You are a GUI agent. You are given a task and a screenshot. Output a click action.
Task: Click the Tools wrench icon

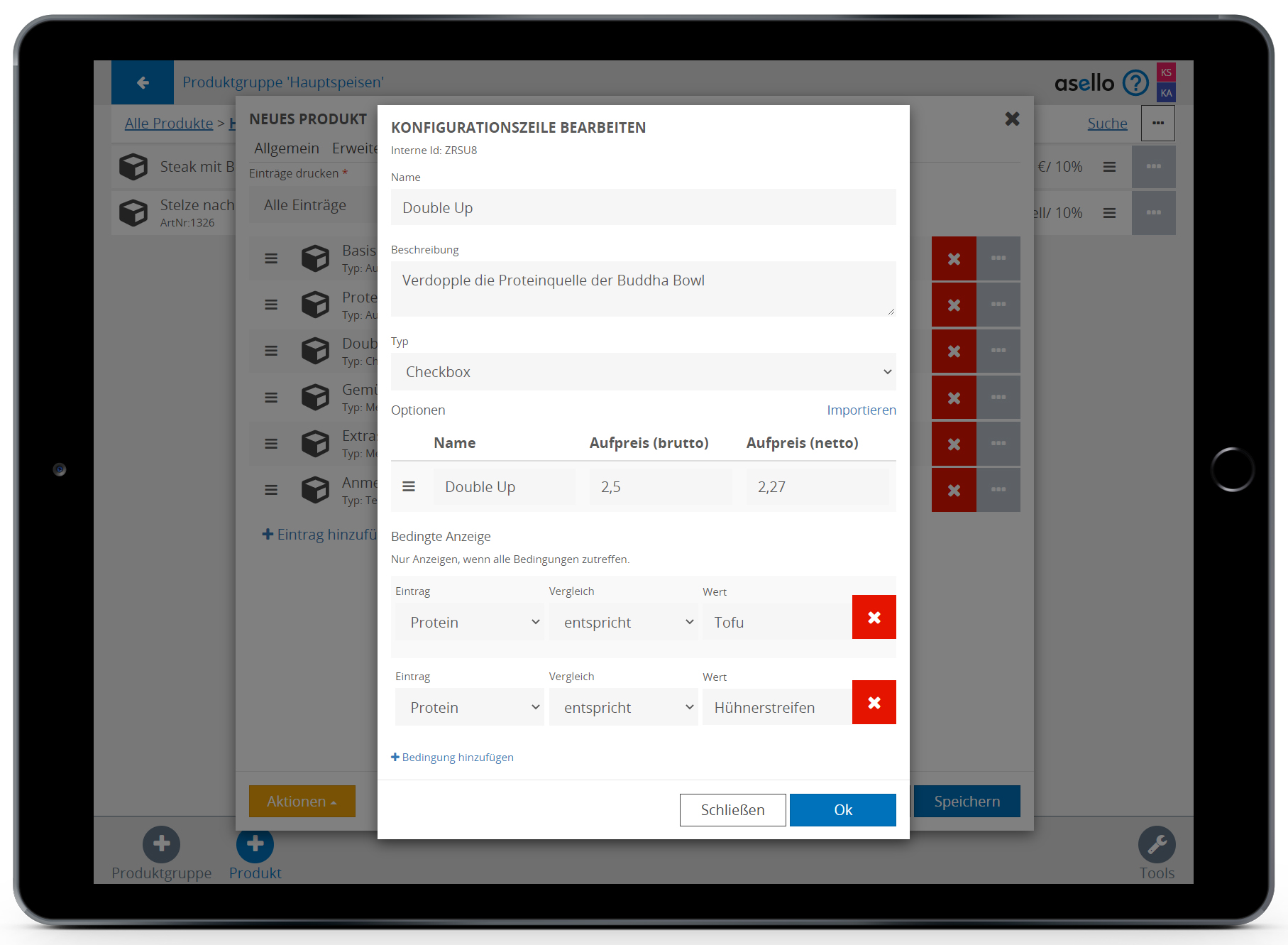pyautogui.click(x=1157, y=844)
